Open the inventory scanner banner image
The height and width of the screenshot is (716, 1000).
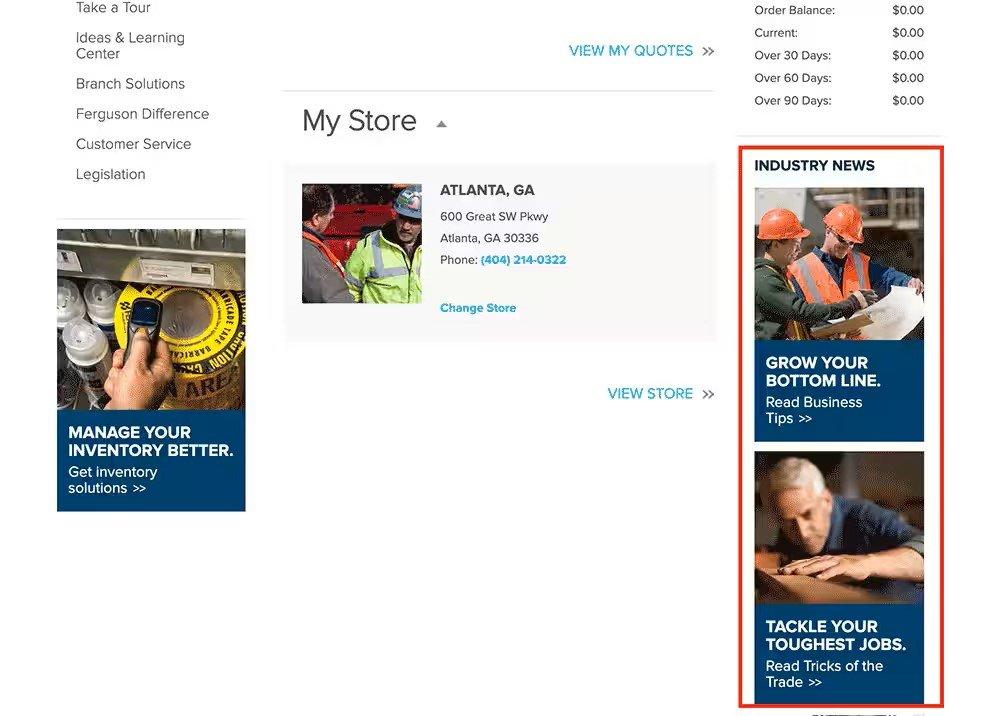[x=151, y=319]
